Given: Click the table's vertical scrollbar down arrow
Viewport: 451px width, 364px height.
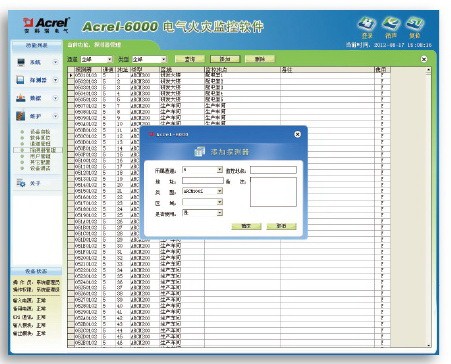Looking at the screenshot, I should [428, 345].
